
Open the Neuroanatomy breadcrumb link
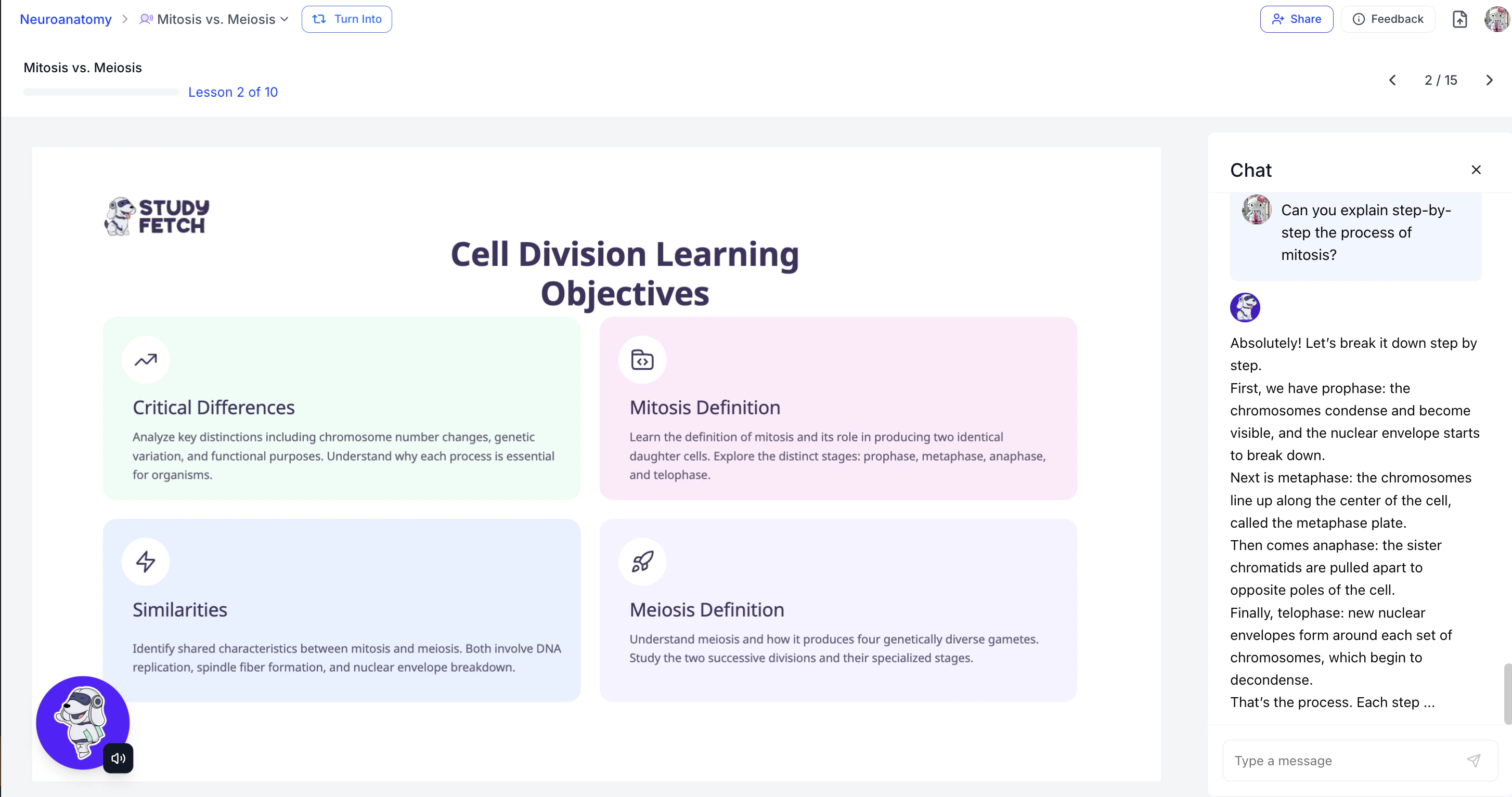[66, 19]
